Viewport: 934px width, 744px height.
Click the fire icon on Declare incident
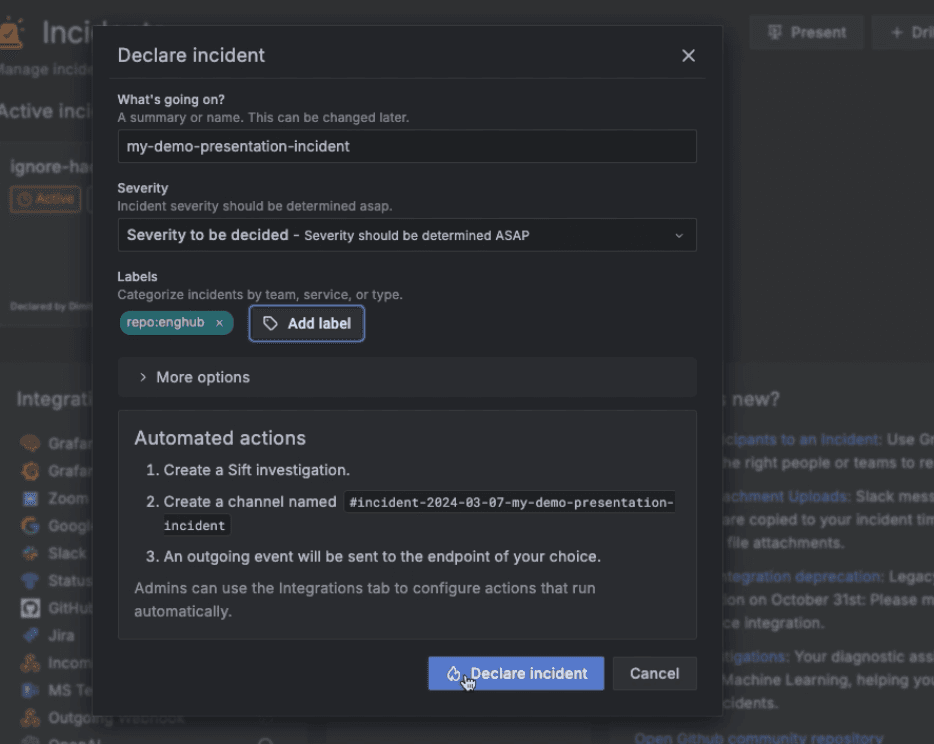454,674
